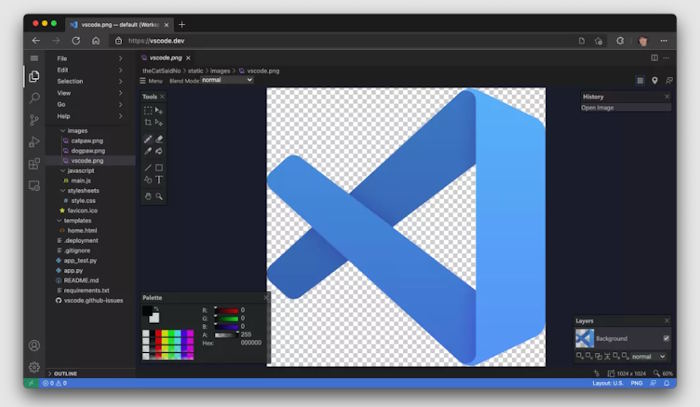Open Remote Explorer view
Viewport: 700px width, 407px height.
coord(34,186)
